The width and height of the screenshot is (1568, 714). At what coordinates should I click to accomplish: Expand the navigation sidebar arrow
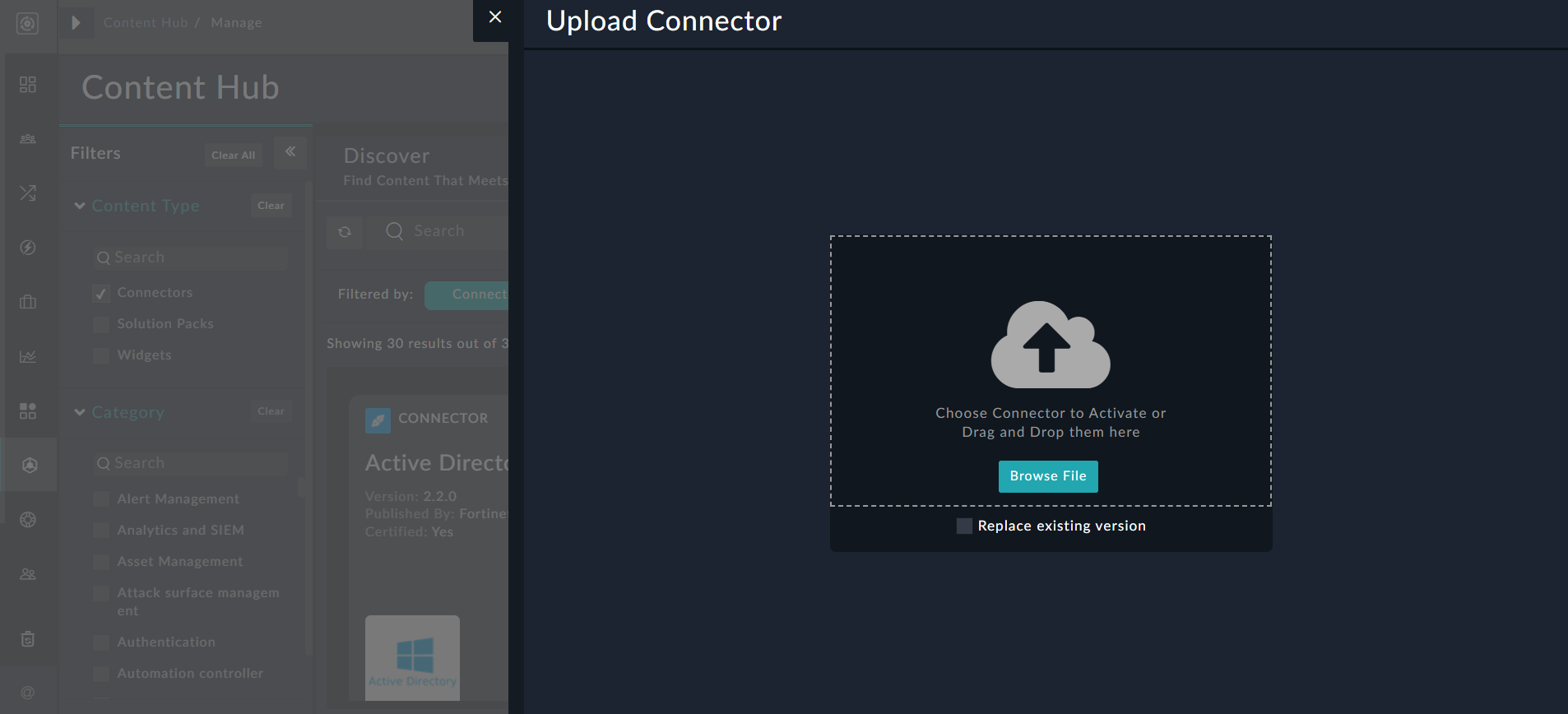[76, 23]
